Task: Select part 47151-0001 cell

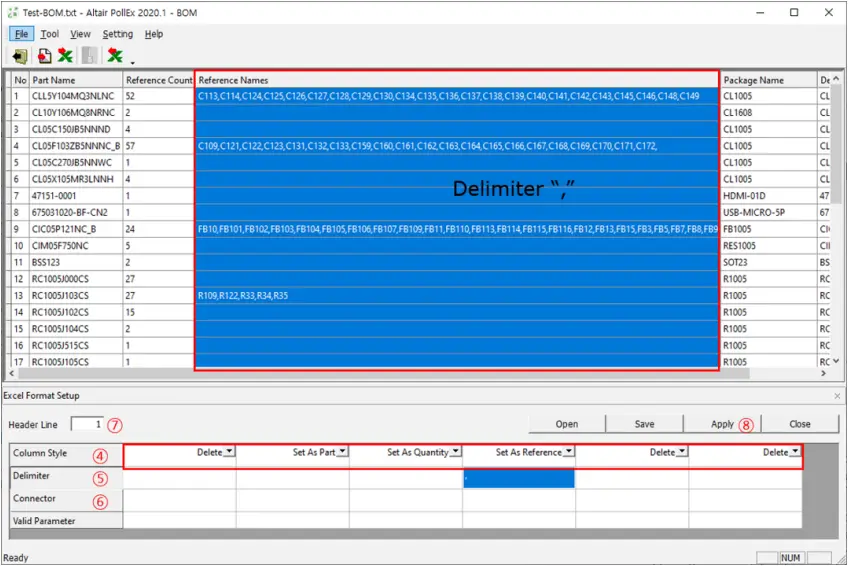Action: pos(76,196)
